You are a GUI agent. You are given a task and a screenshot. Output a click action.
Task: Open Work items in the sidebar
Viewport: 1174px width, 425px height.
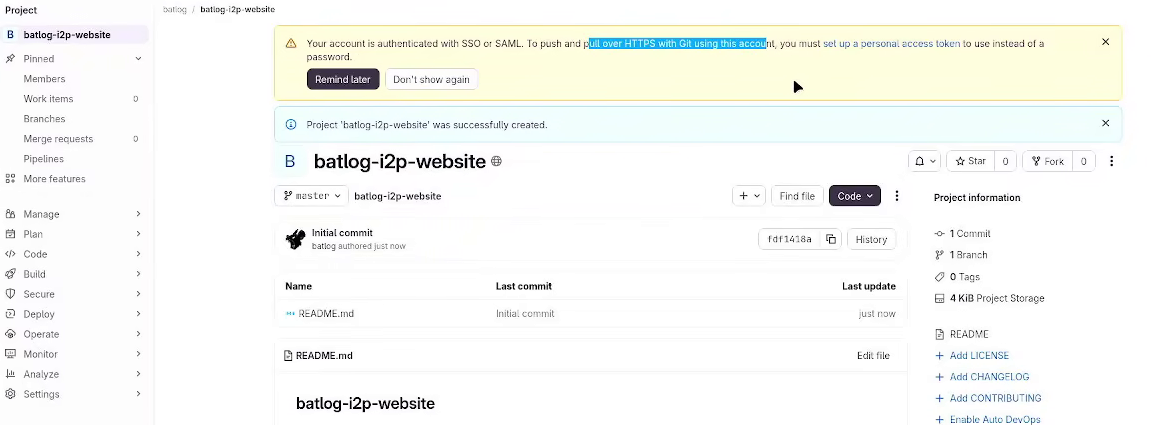click(x=48, y=99)
